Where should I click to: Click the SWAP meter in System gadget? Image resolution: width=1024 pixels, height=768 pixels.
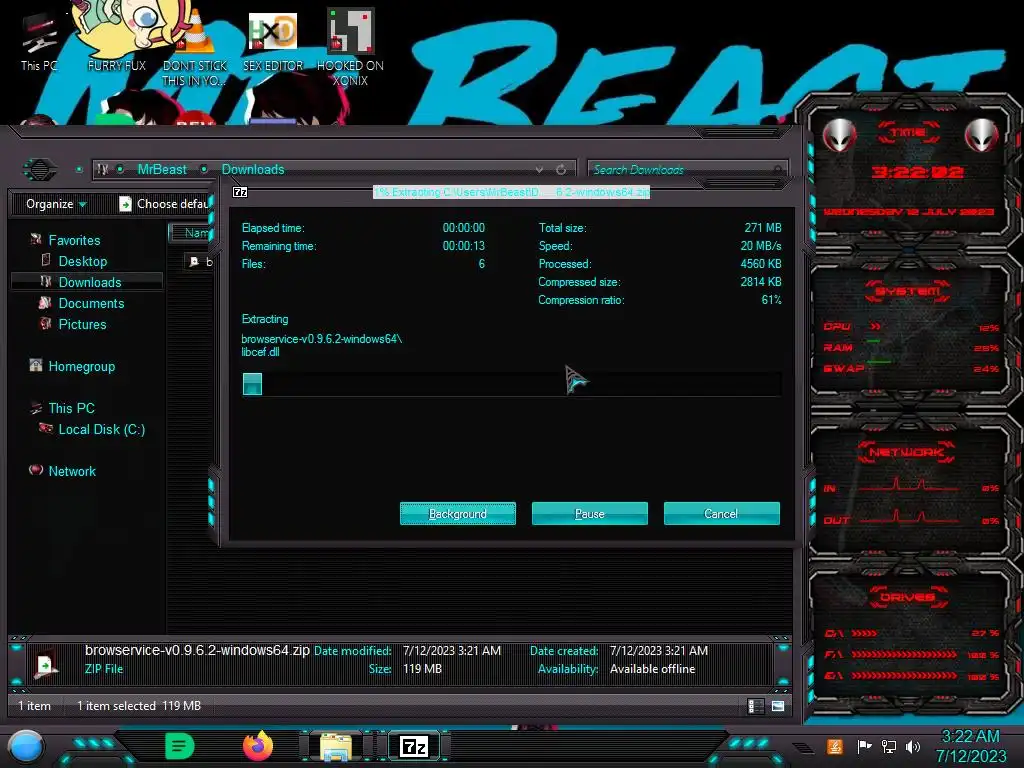point(911,368)
